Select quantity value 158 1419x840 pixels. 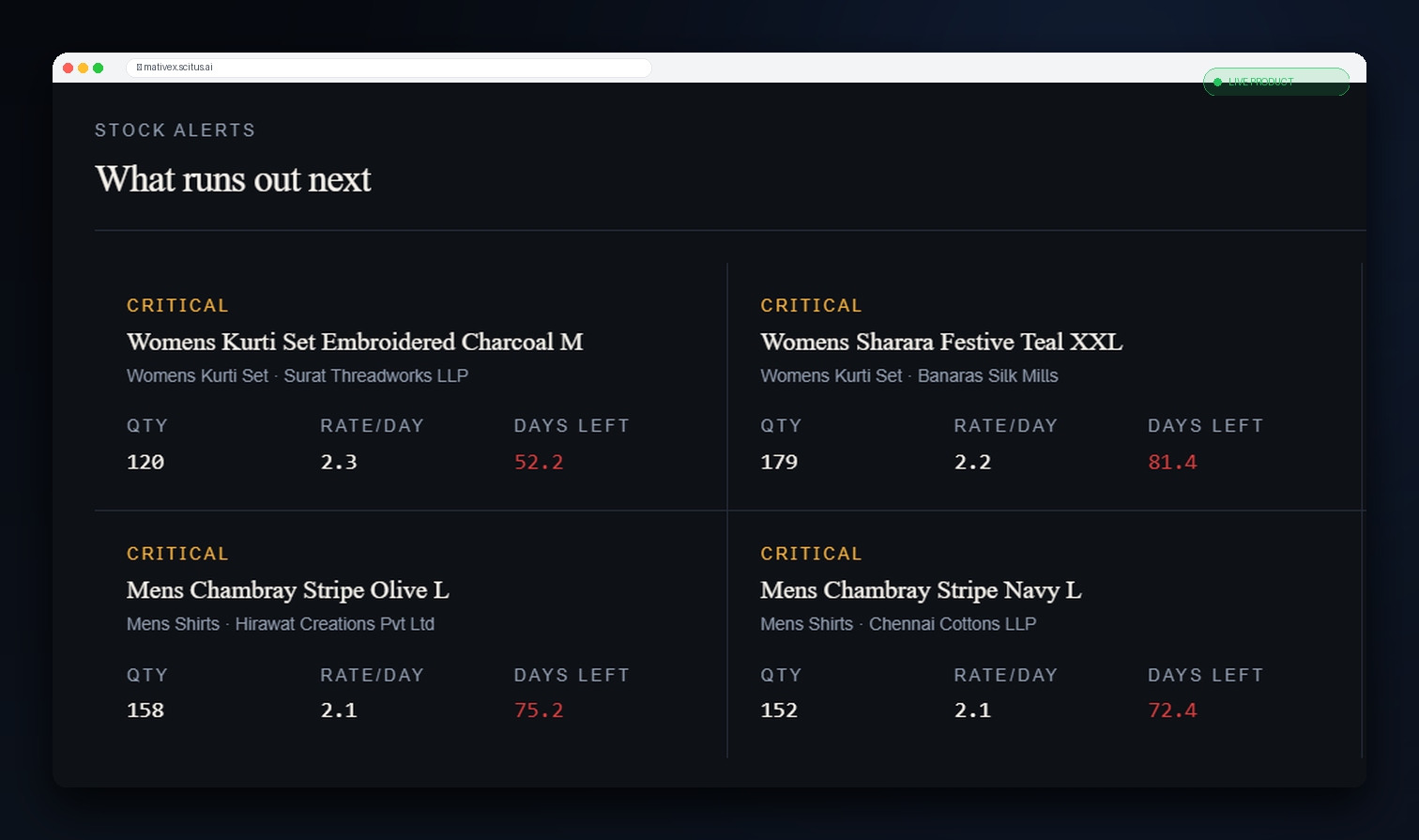tap(145, 710)
